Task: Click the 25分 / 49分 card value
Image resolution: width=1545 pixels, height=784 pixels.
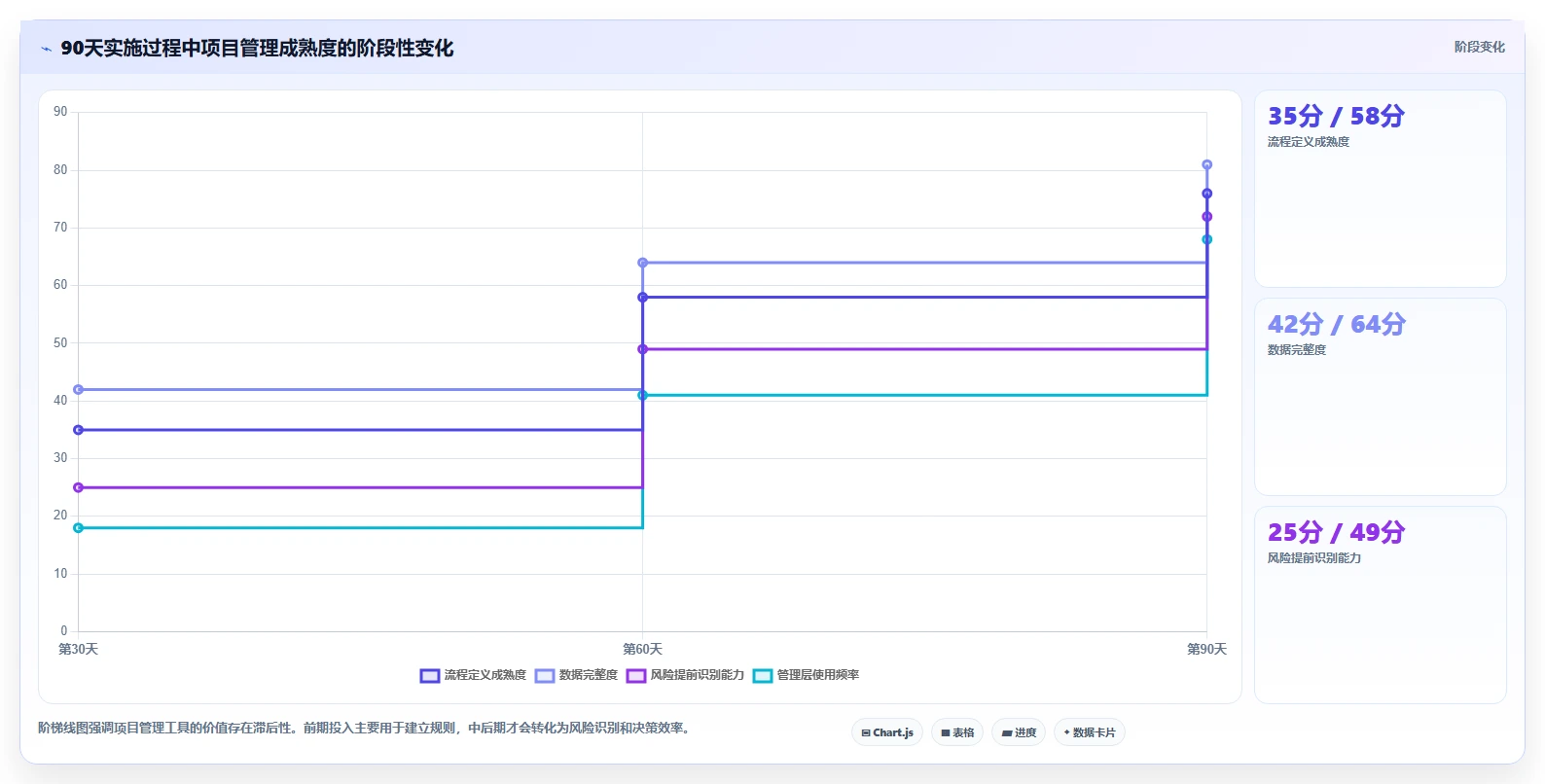Action: (1336, 532)
